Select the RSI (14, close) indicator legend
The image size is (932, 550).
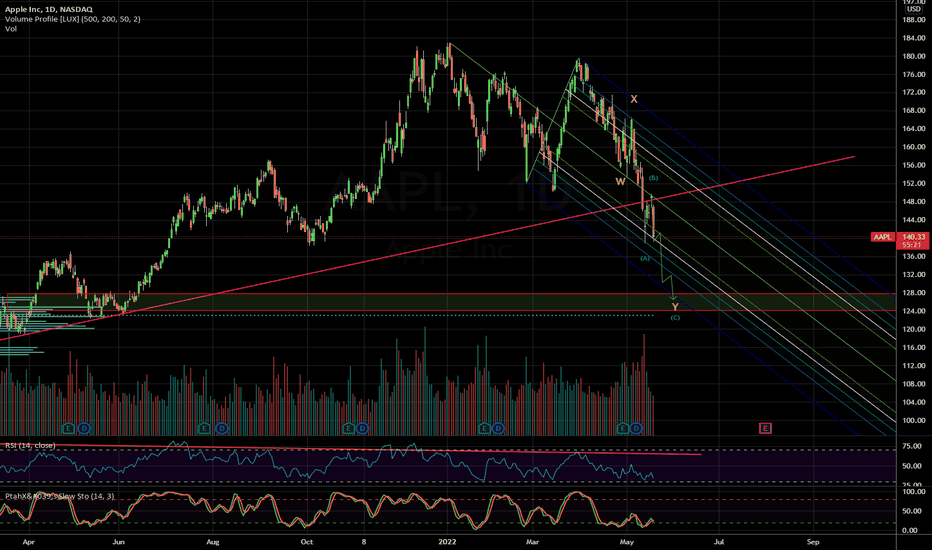pos(30,445)
